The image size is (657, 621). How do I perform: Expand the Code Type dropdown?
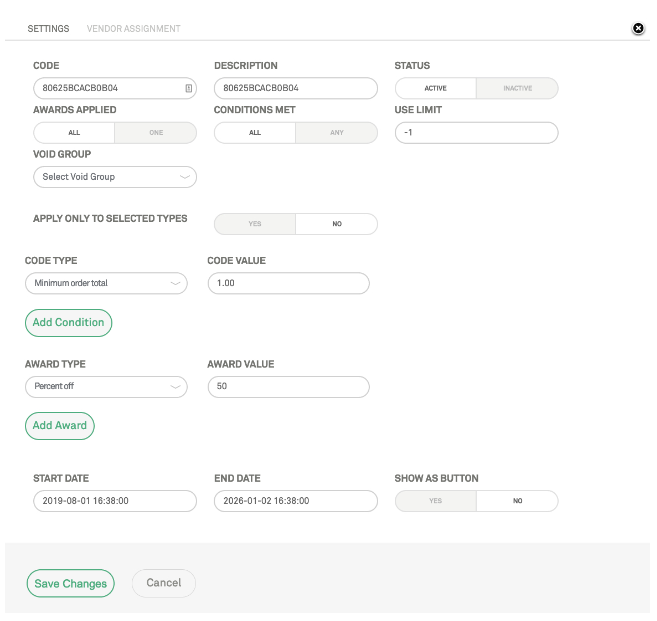[x=106, y=284]
